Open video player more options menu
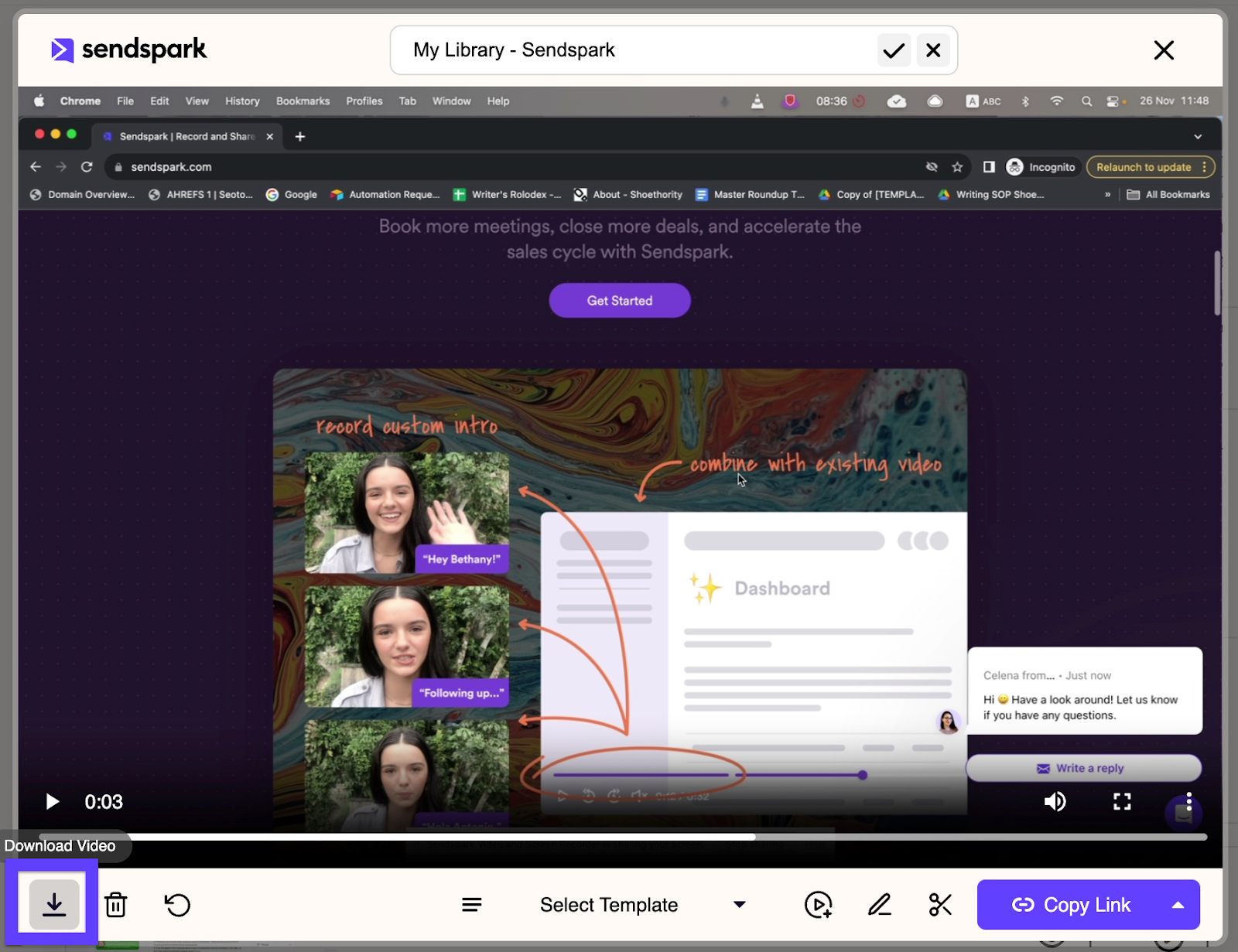Screen dimensions: 1238x952 pos(1188,801)
